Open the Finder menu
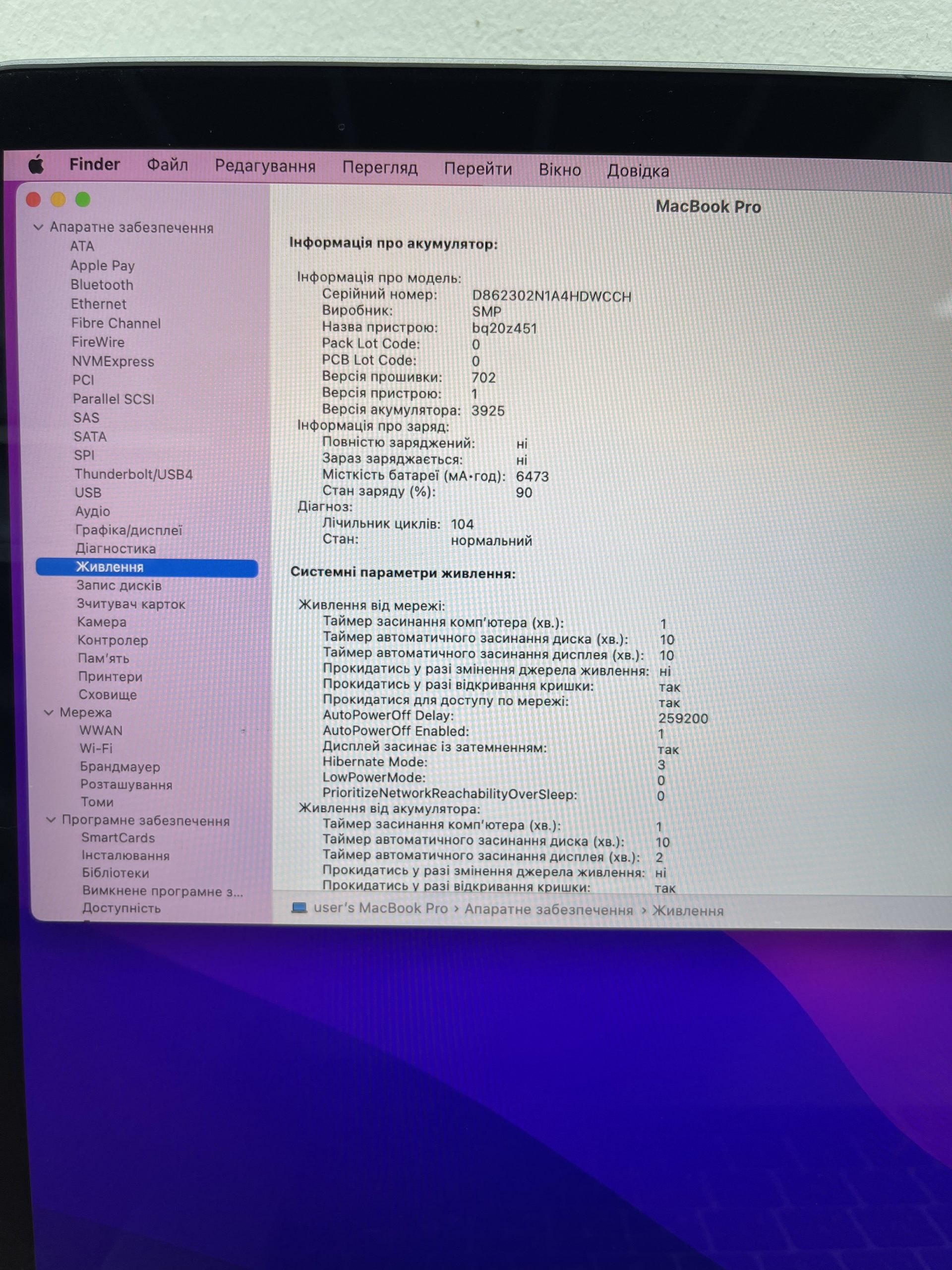Viewport: 952px width, 1270px height. pos(95,164)
